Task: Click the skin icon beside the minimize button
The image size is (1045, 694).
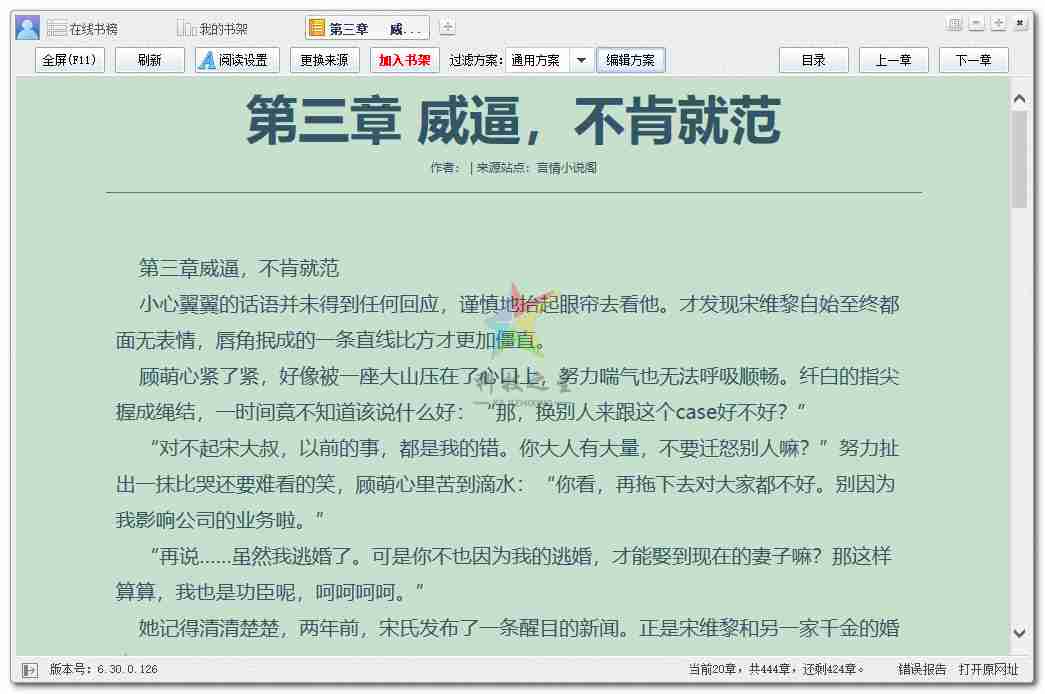Action: pyautogui.click(x=954, y=24)
